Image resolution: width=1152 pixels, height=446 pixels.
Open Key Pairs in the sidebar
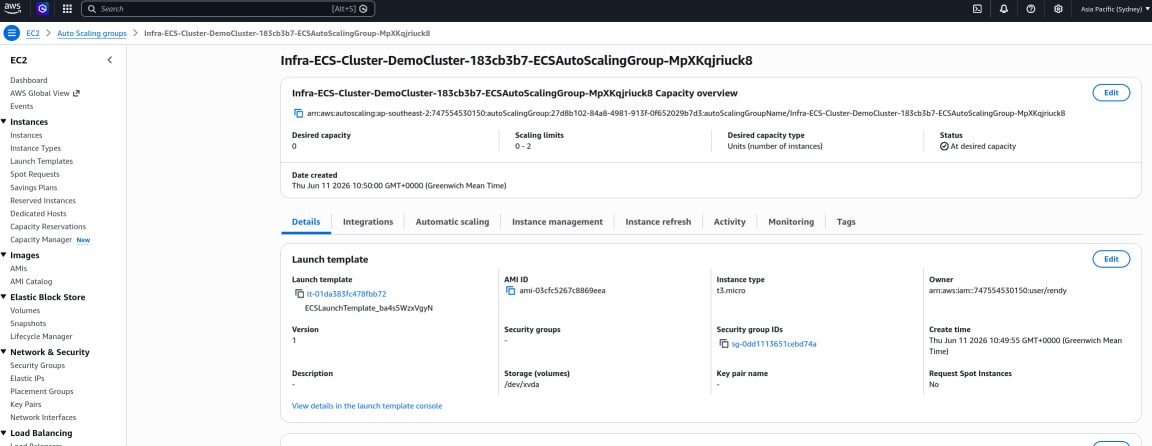point(26,405)
